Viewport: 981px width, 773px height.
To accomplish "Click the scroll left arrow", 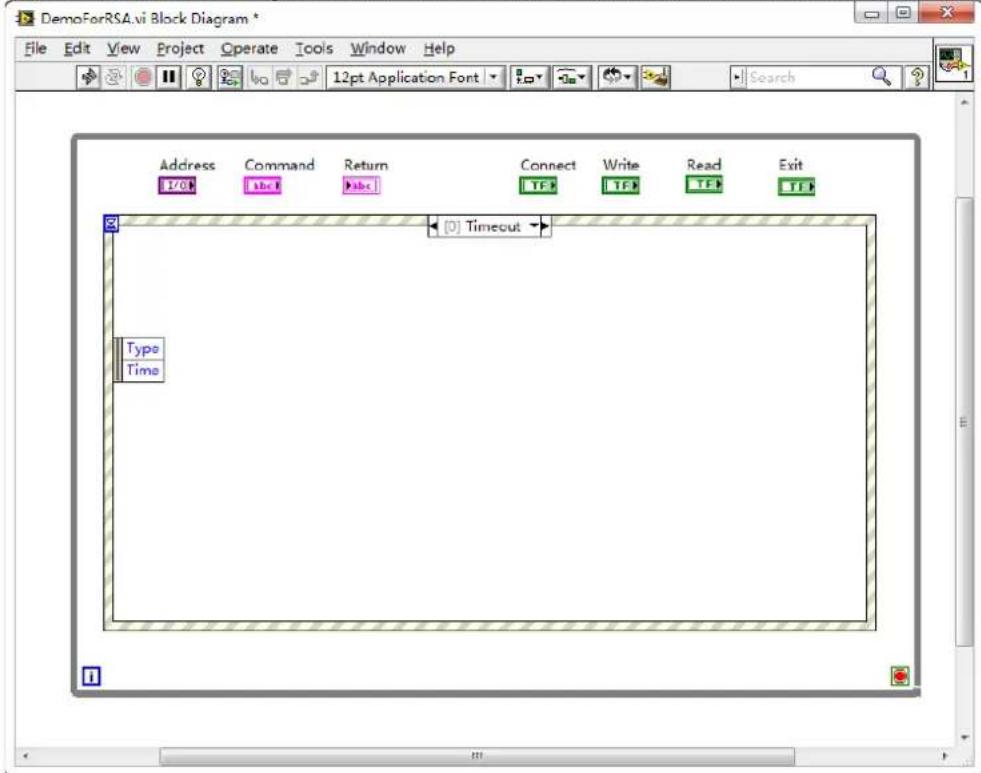I will 26,756.
